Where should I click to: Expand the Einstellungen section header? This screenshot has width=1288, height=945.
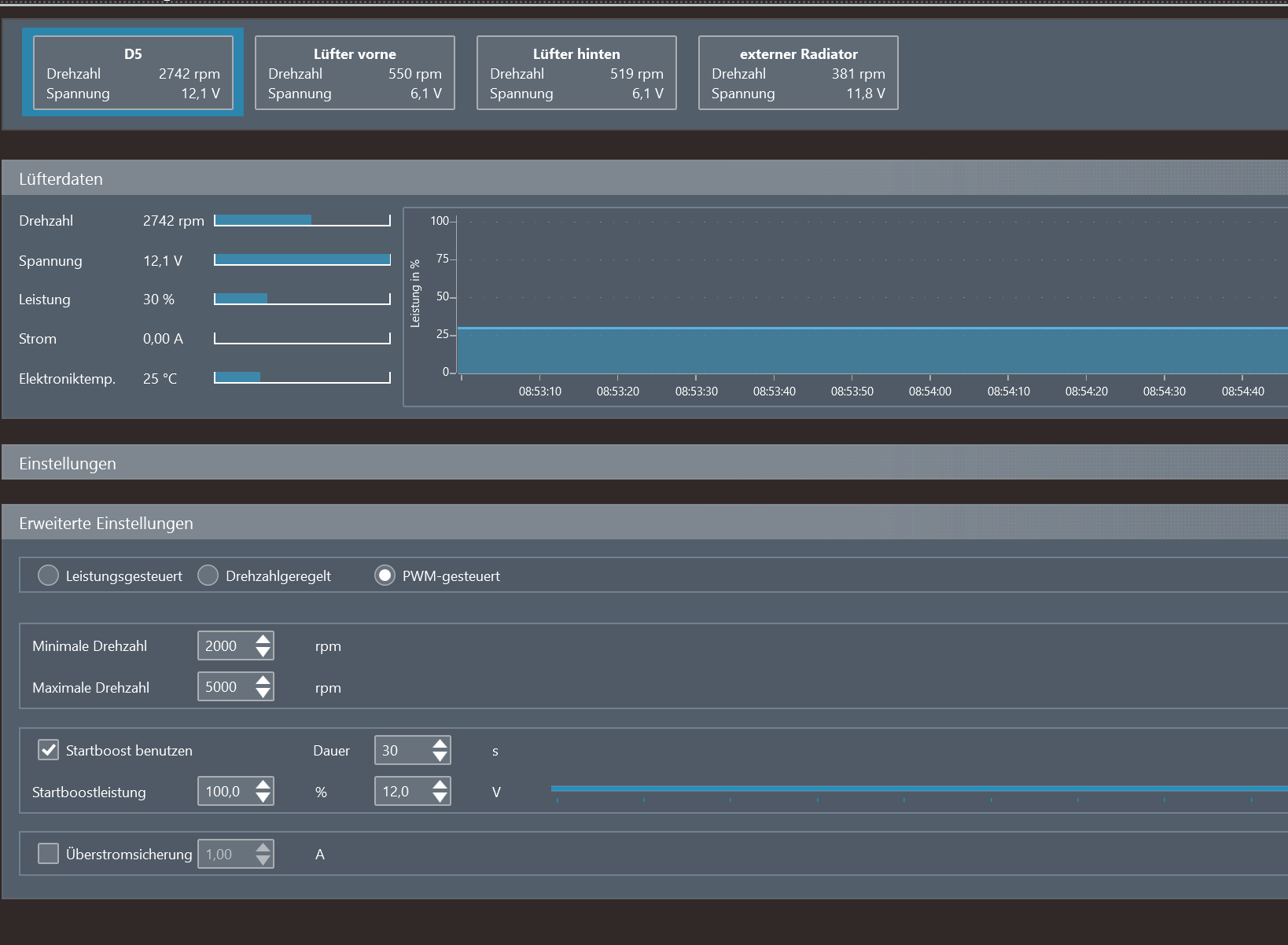(68, 463)
